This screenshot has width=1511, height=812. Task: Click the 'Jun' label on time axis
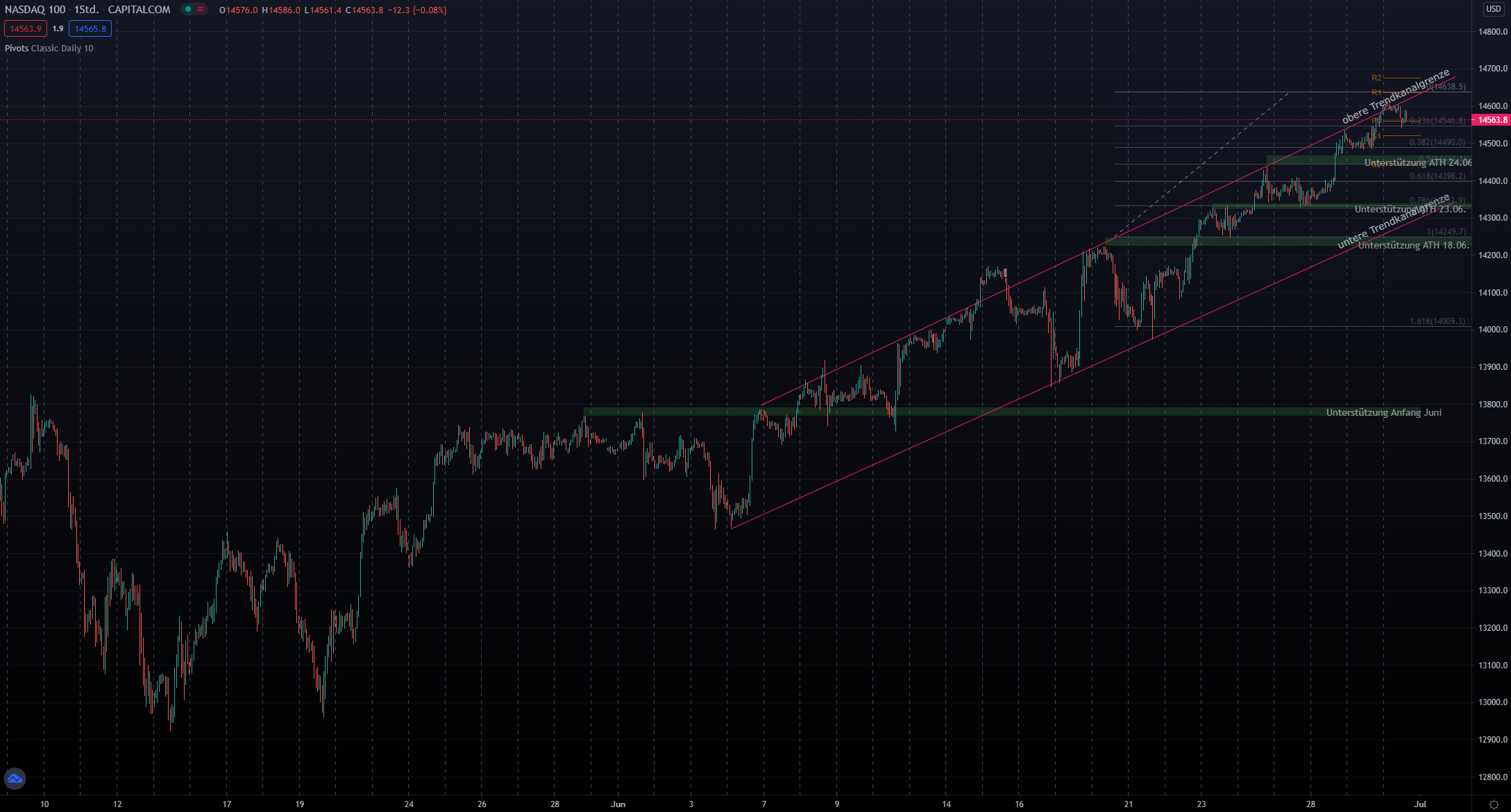[x=618, y=804]
